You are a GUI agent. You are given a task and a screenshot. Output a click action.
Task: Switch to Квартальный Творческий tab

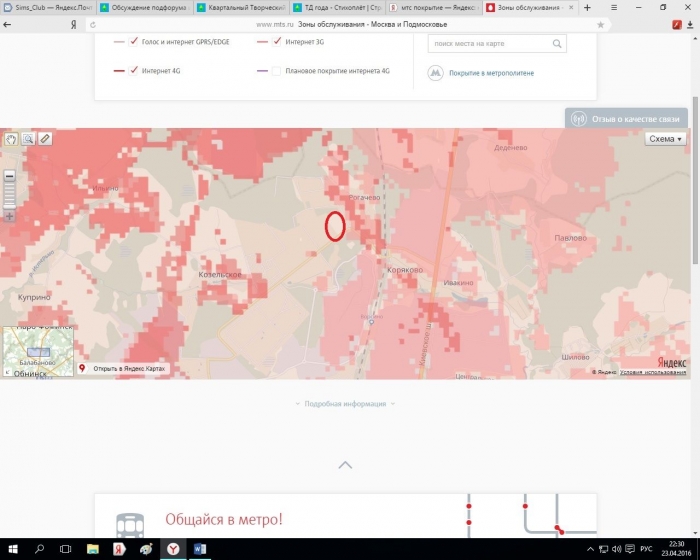242,8
